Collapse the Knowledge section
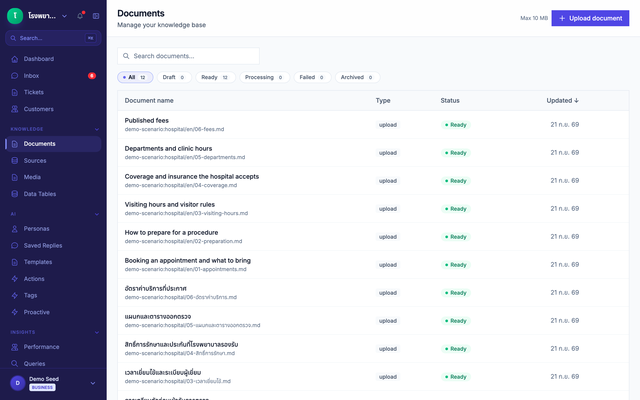The height and width of the screenshot is (400, 640). pos(97,129)
